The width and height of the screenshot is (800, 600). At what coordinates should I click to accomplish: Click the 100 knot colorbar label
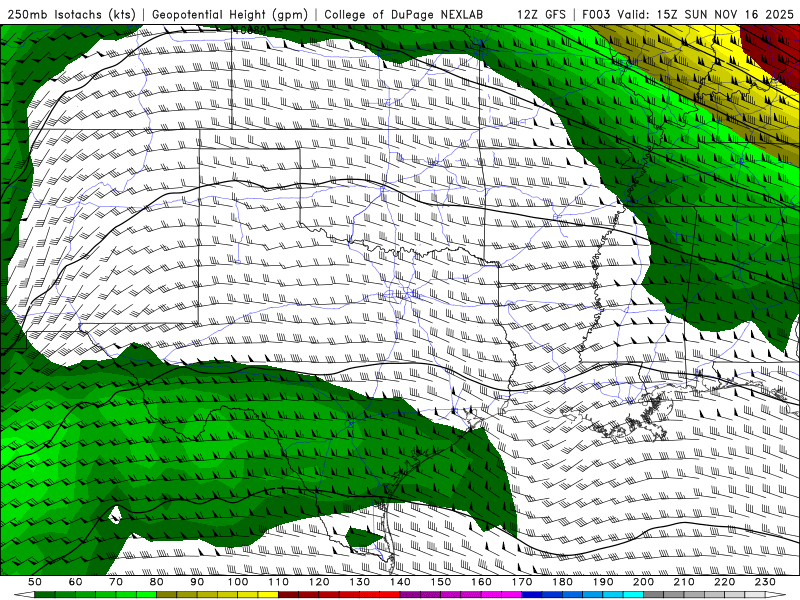[238, 582]
